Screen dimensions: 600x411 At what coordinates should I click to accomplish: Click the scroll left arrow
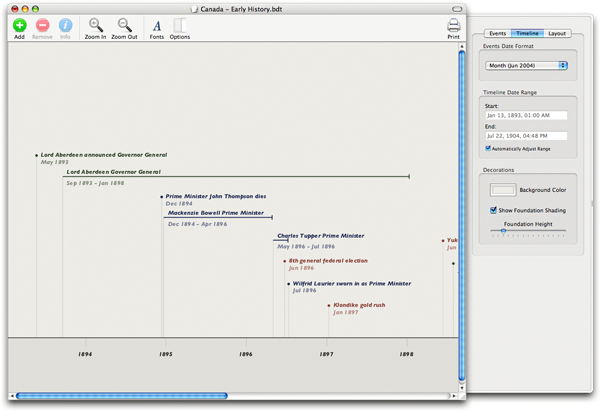(12, 396)
